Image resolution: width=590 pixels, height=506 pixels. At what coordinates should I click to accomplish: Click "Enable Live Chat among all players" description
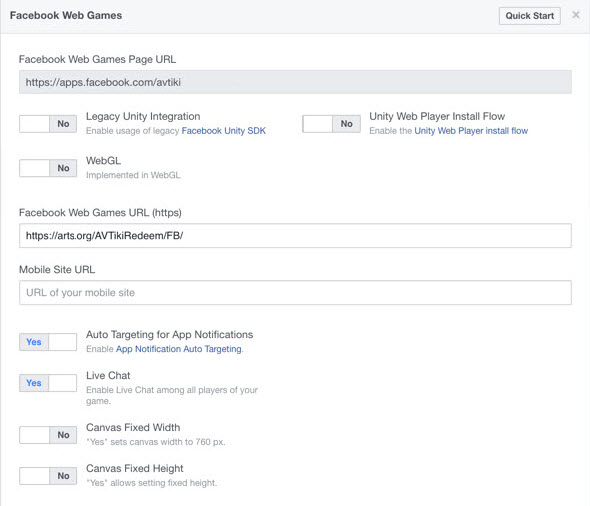click(x=172, y=395)
